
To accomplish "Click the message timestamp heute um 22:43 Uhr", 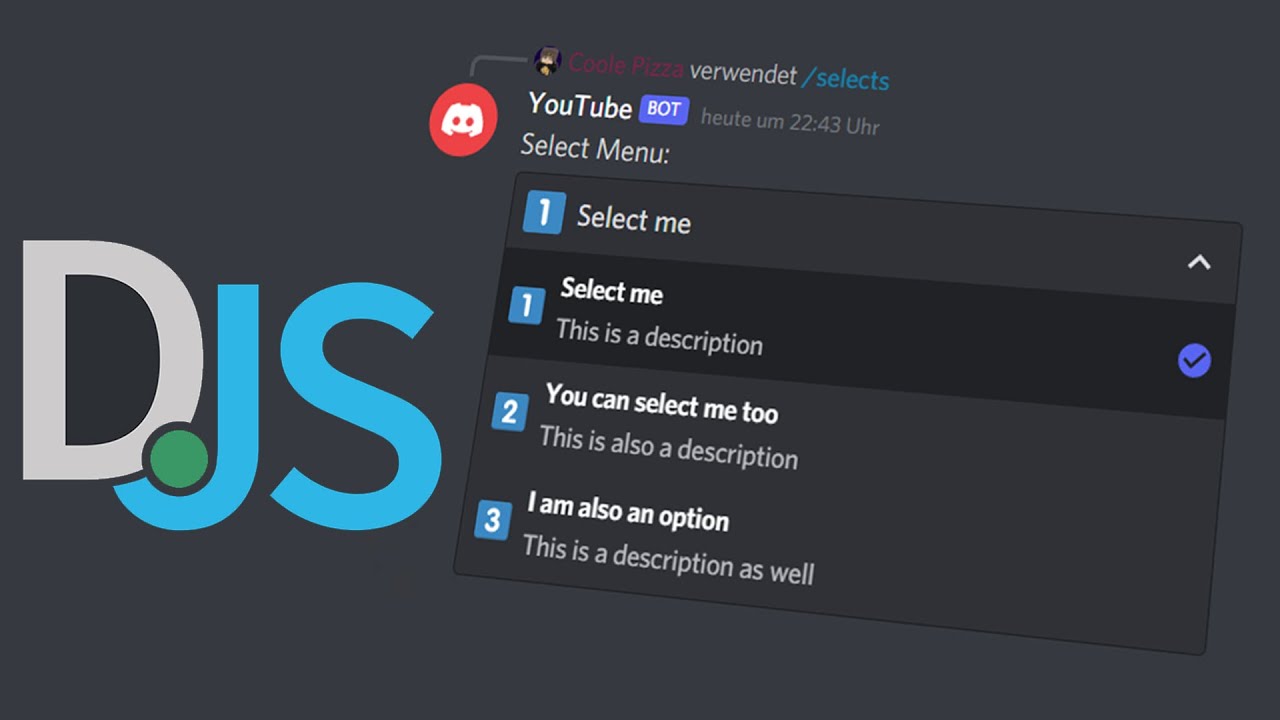I will coord(790,122).
